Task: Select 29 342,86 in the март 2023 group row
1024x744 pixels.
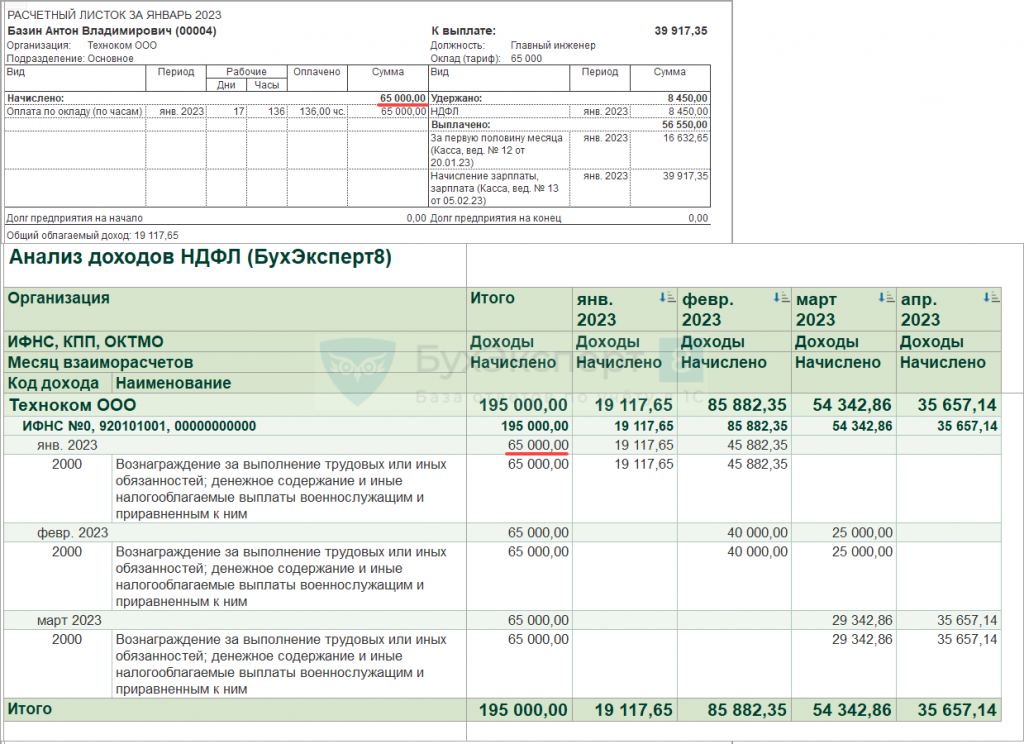Action: tap(862, 621)
